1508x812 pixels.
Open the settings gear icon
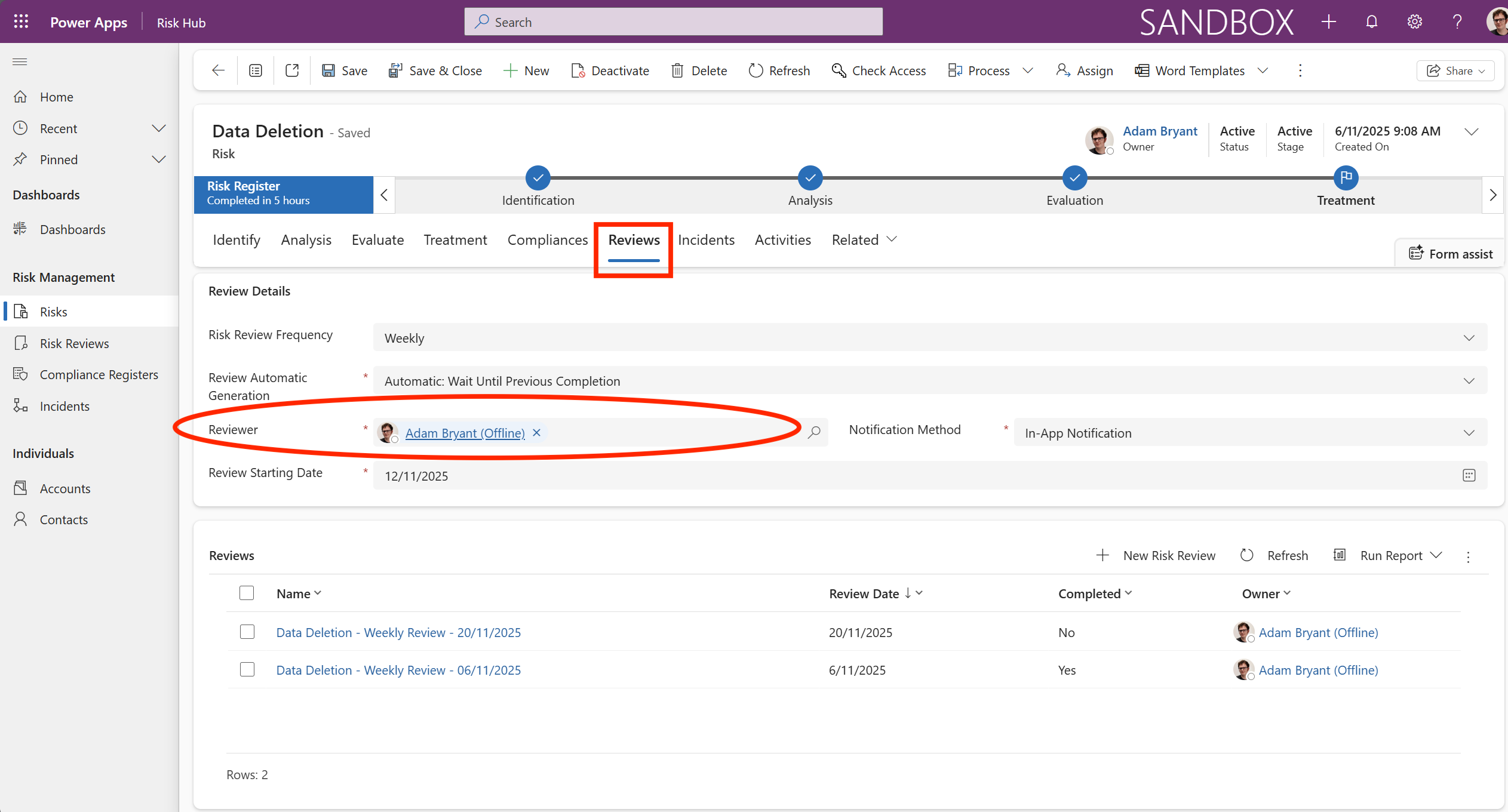click(1414, 22)
